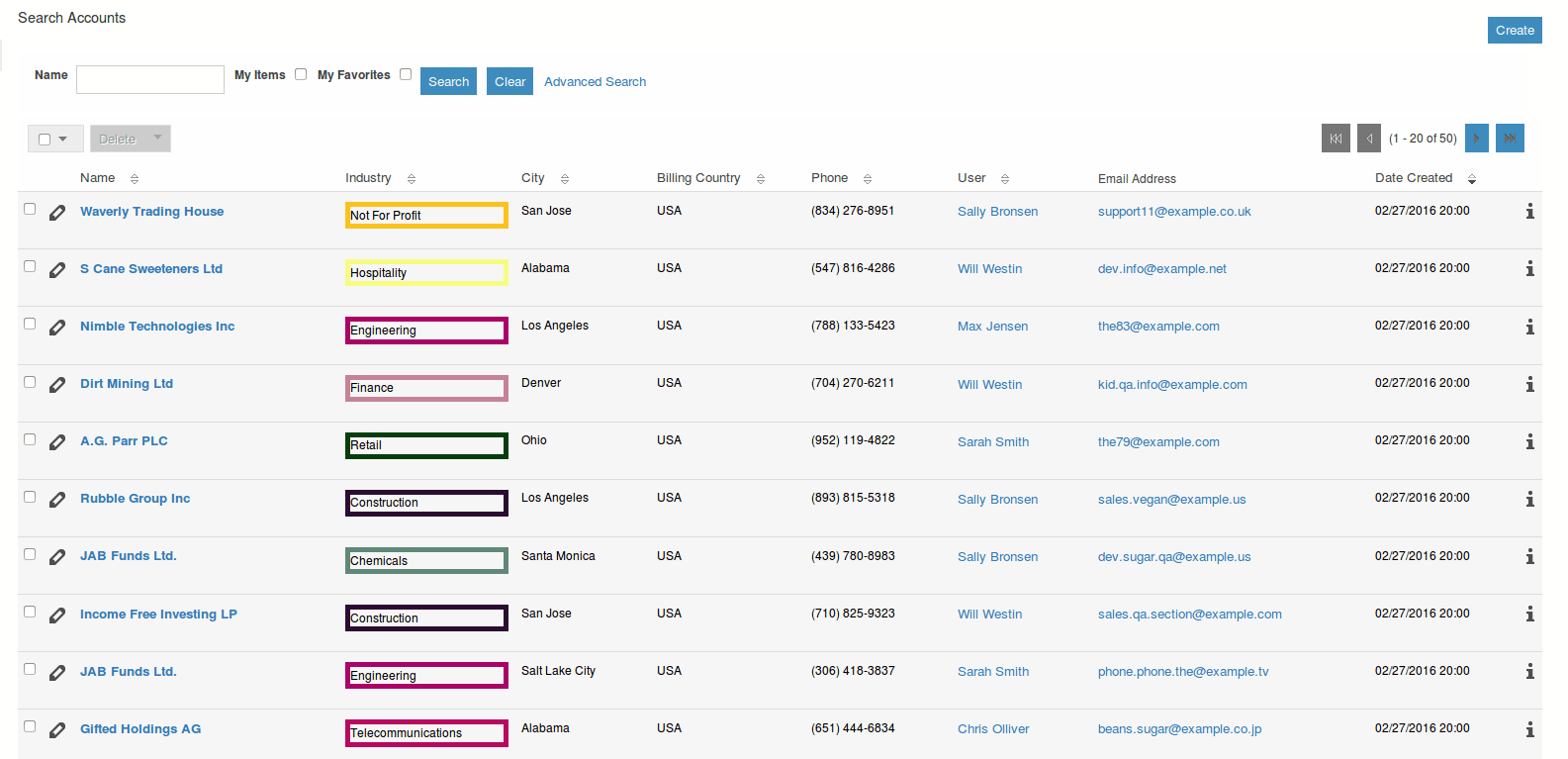Check the select-all checkbox

click(45, 140)
